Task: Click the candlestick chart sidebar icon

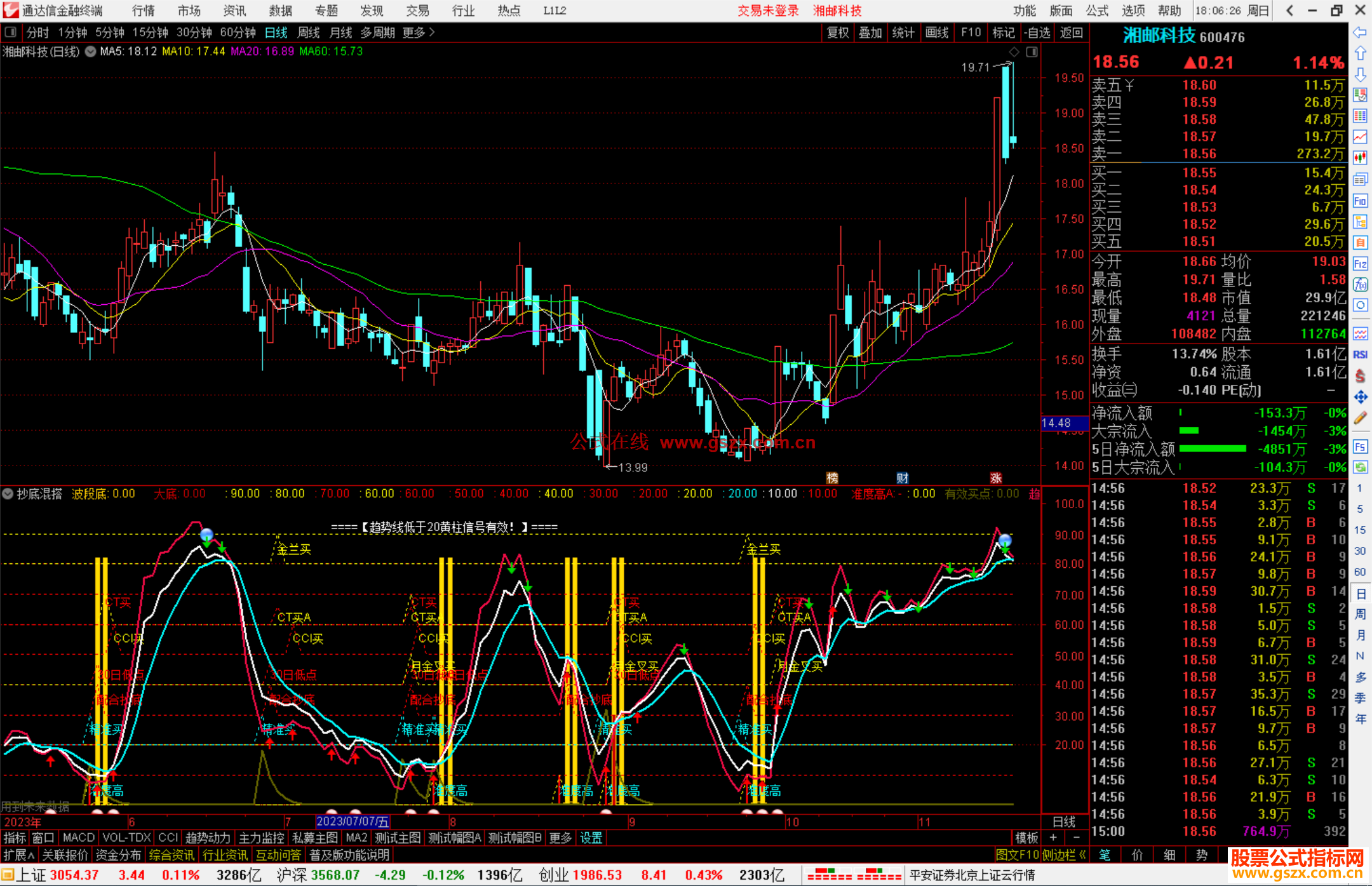Action: tap(1360, 158)
